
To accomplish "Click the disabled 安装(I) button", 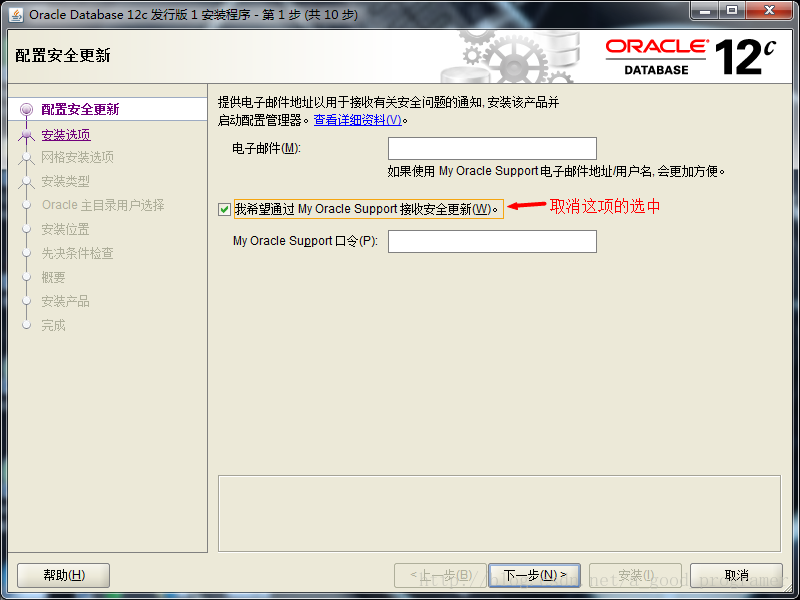I will (635, 575).
